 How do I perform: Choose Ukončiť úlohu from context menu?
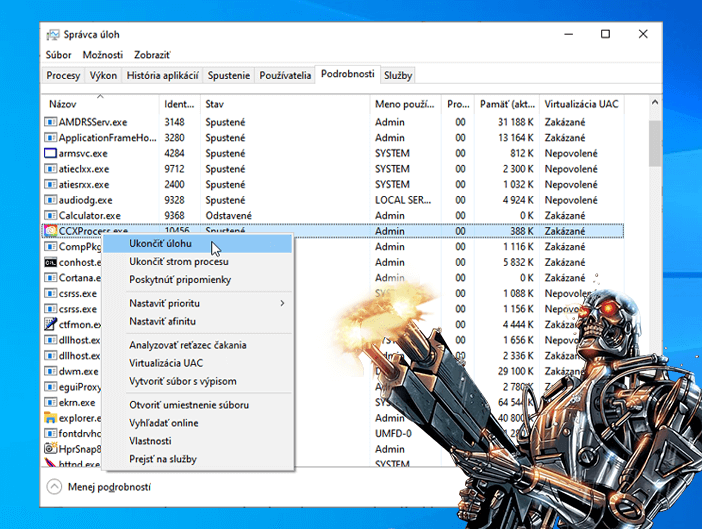160,243
